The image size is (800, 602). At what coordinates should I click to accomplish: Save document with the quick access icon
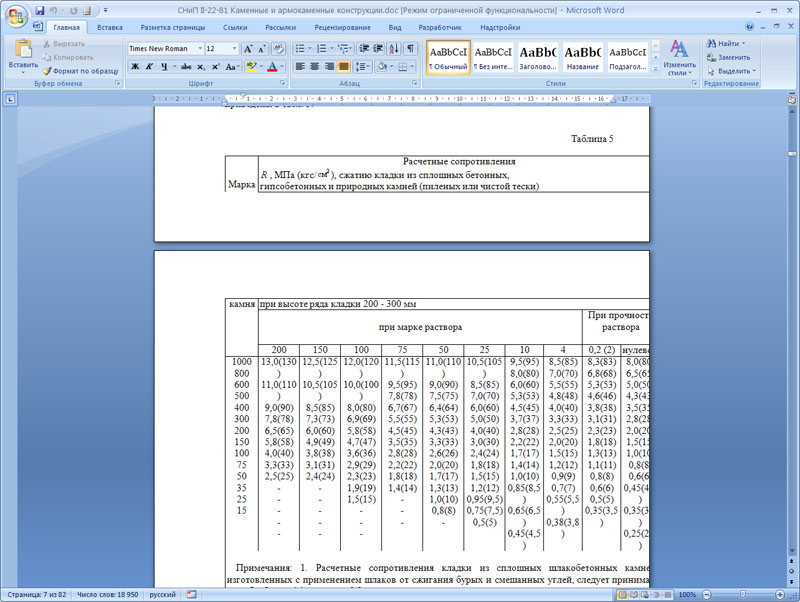point(40,10)
